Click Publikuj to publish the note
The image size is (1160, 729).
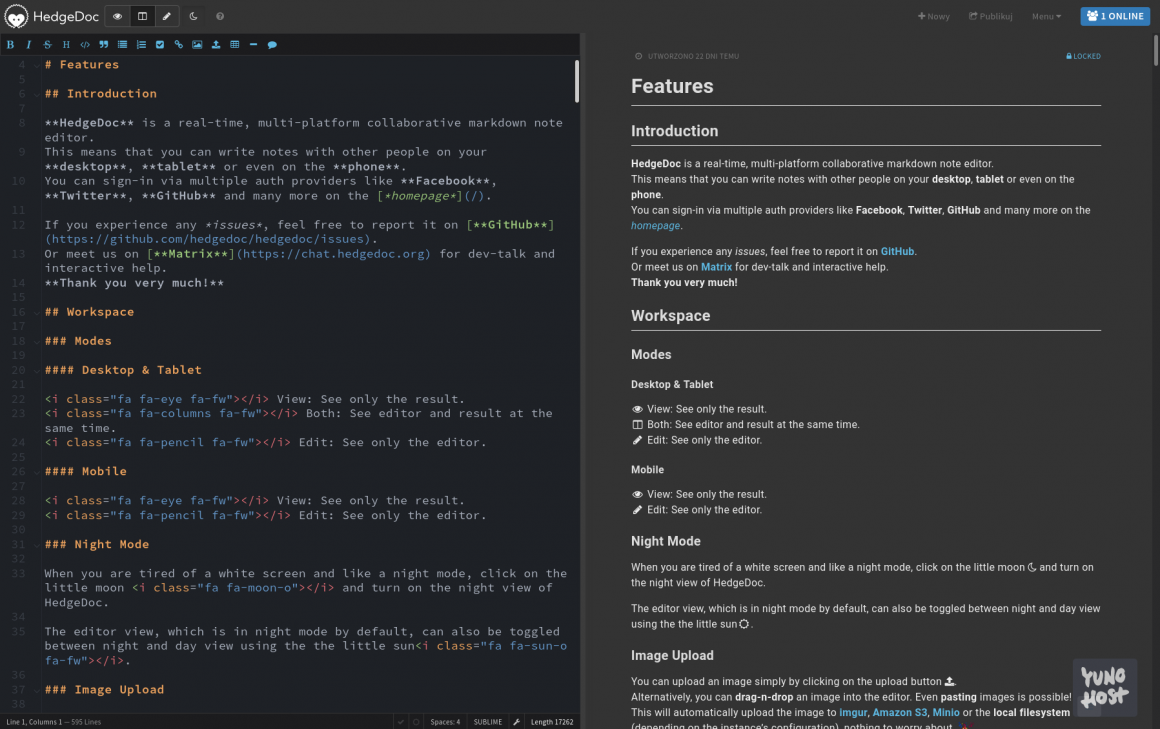click(x=990, y=16)
